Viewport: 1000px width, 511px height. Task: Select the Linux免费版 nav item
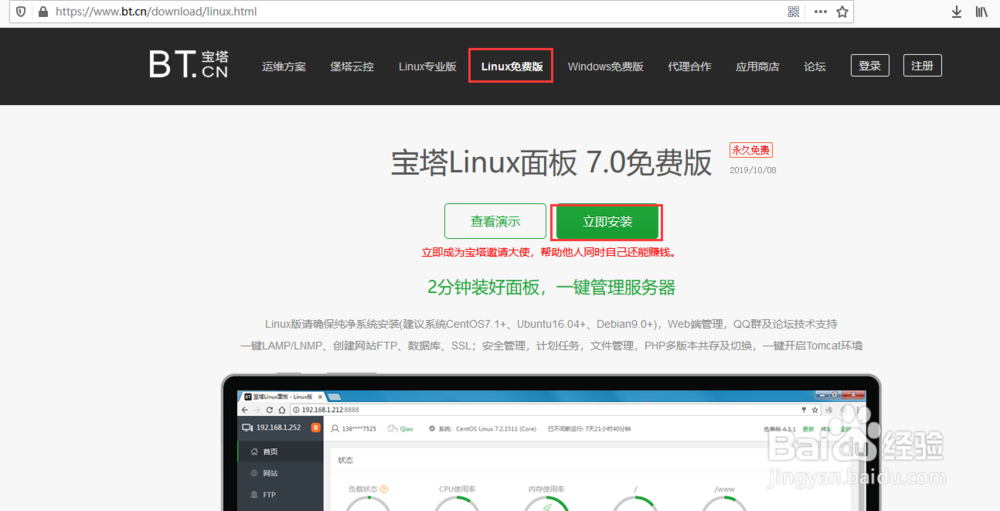click(511, 66)
